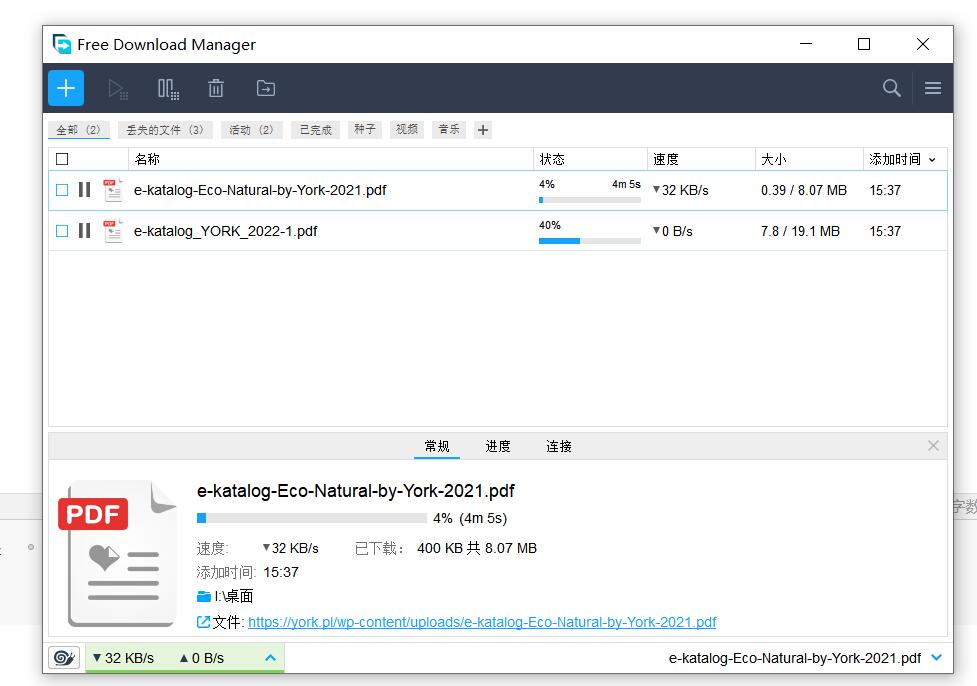Open the search magnifier icon
The width and height of the screenshot is (977, 686).
[891, 88]
